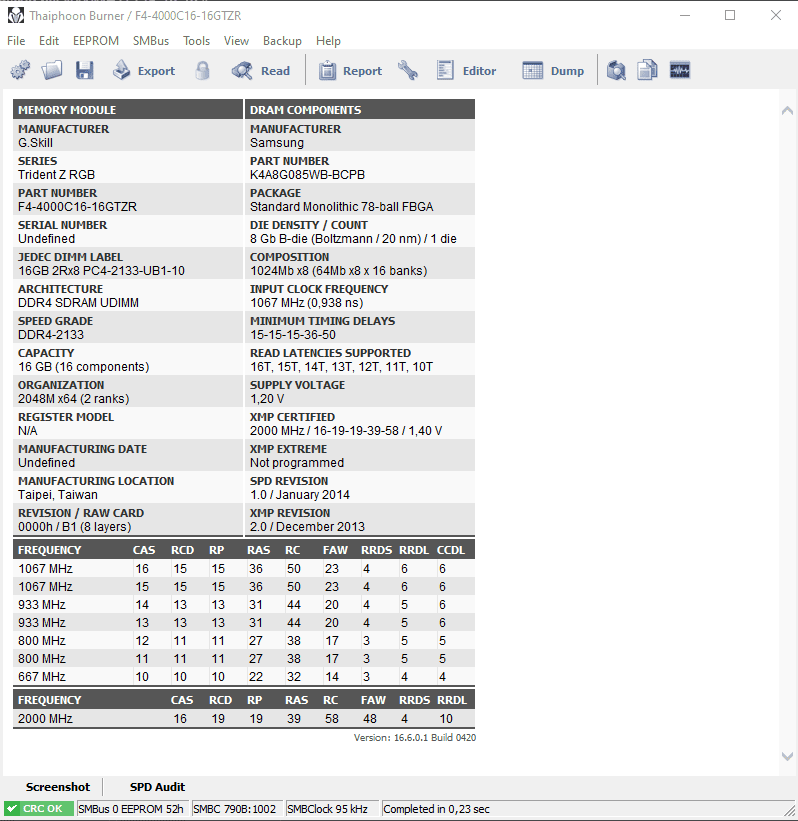
Task: Click the Read SPD button
Action: (261, 70)
